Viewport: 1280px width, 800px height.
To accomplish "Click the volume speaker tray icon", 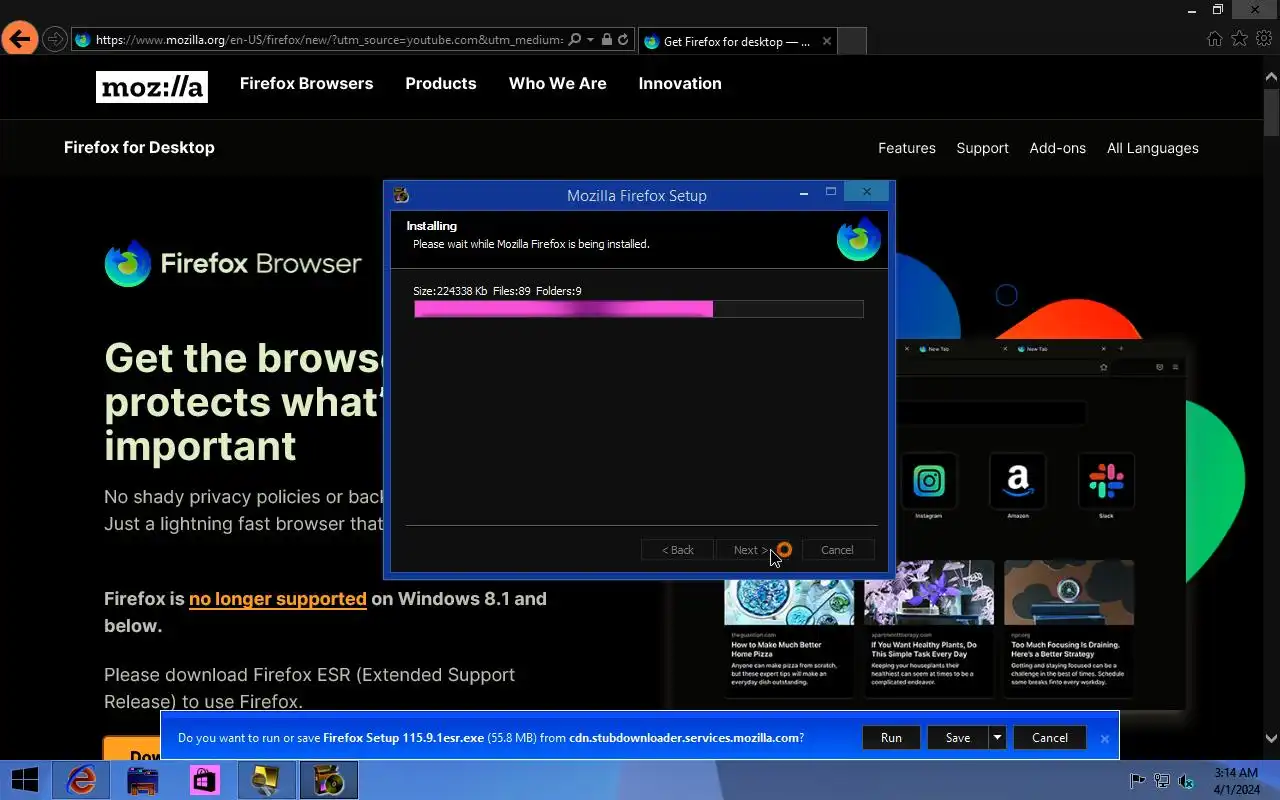I will pos(1186,781).
